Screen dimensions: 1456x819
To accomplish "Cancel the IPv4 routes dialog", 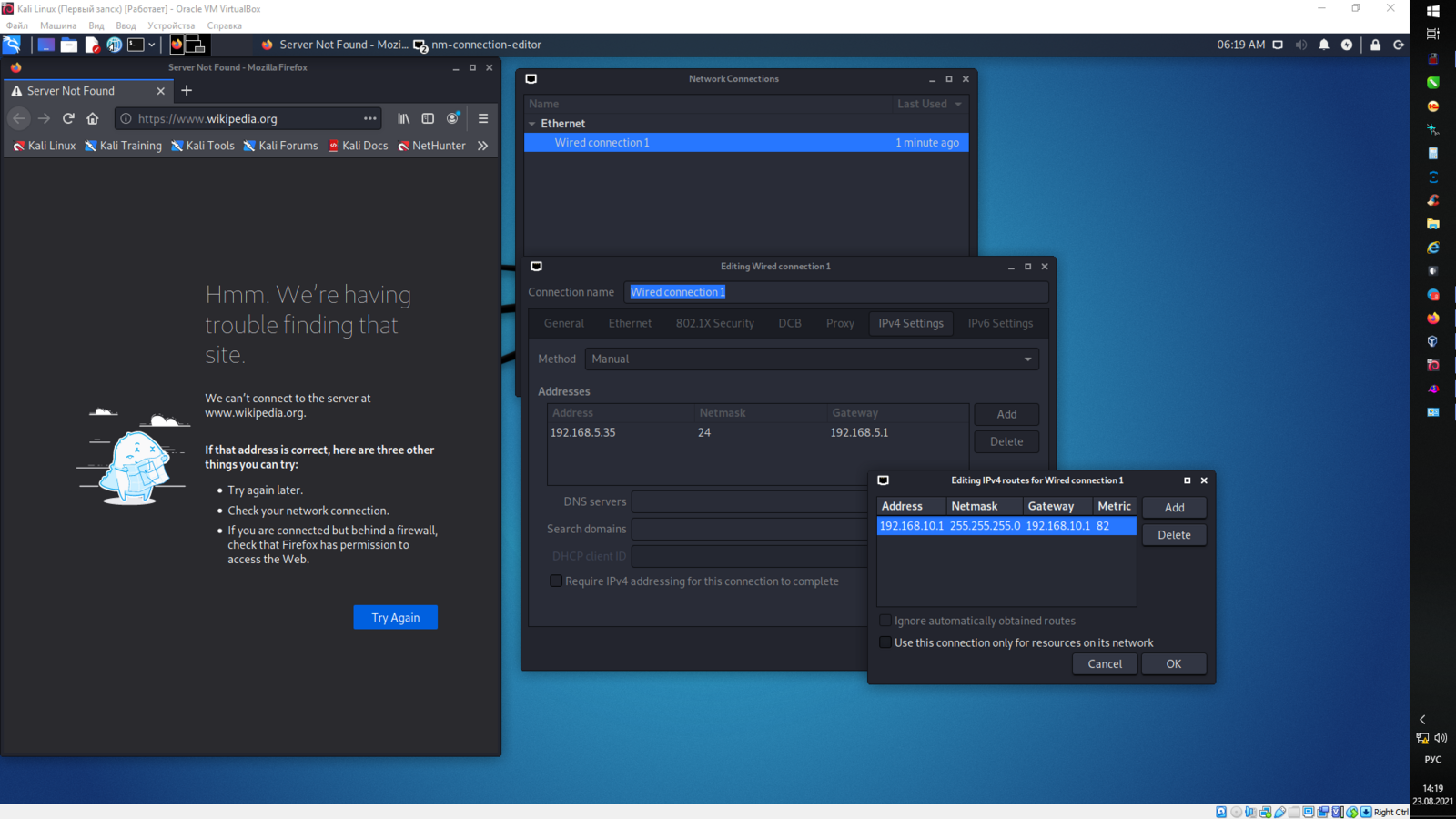I will [x=1105, y=664].
